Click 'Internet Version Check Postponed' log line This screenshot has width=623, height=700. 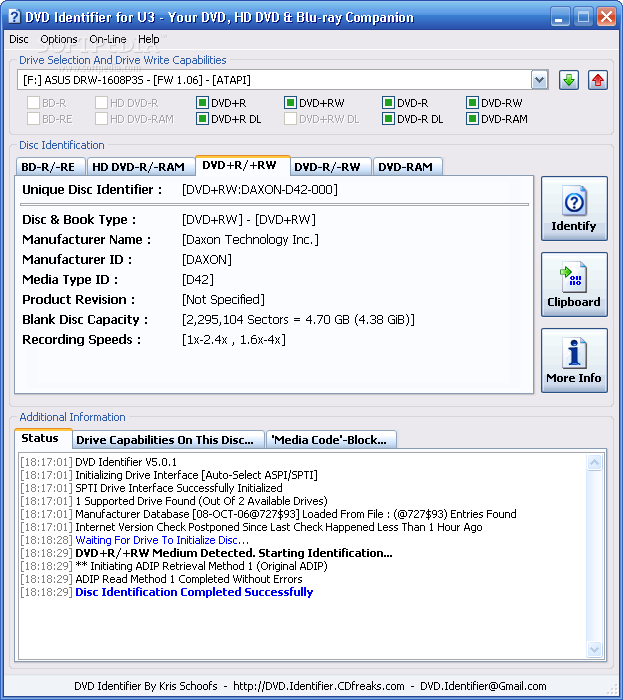click(278, 527)
